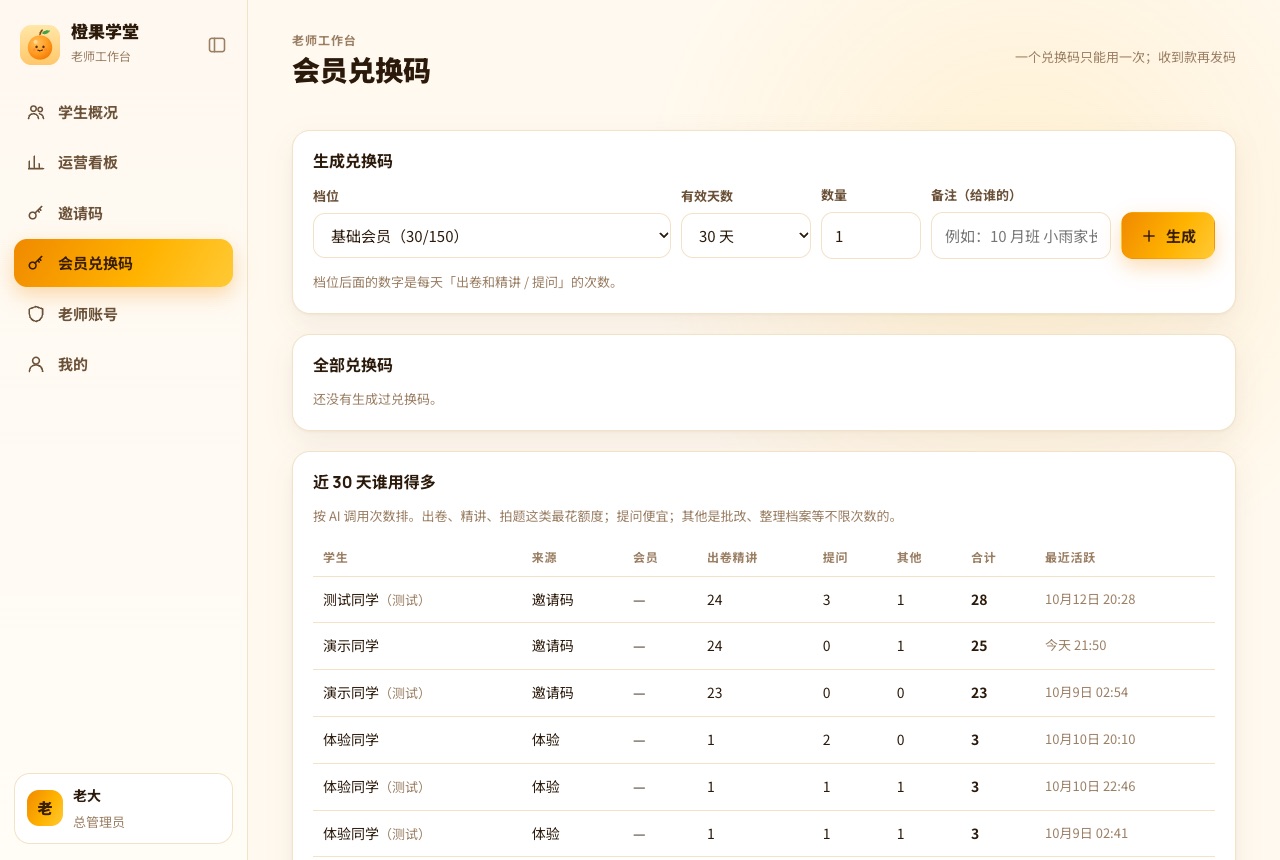Click the 运营看板 bar chart icon
The image size is (1280, 860).
(x=36, y=163)
